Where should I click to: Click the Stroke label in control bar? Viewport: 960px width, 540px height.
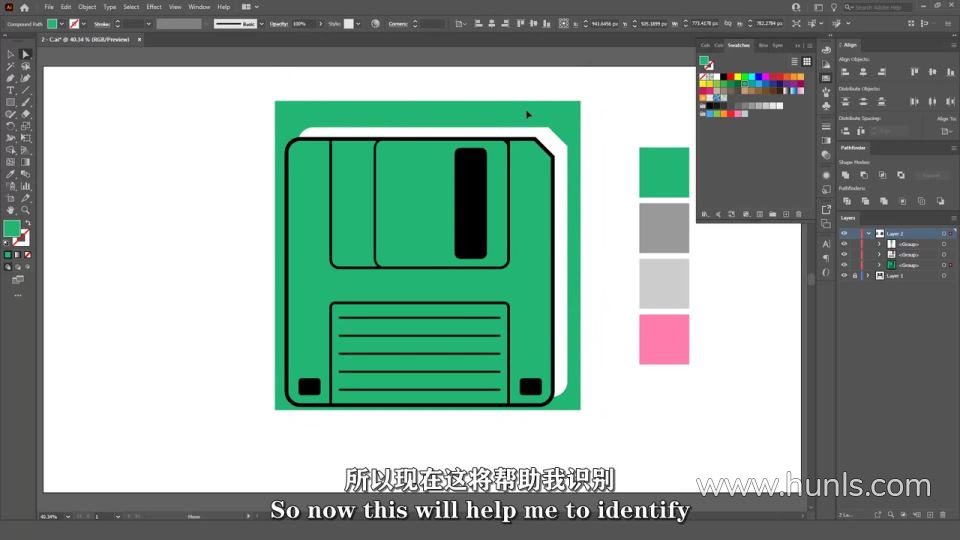102,24
